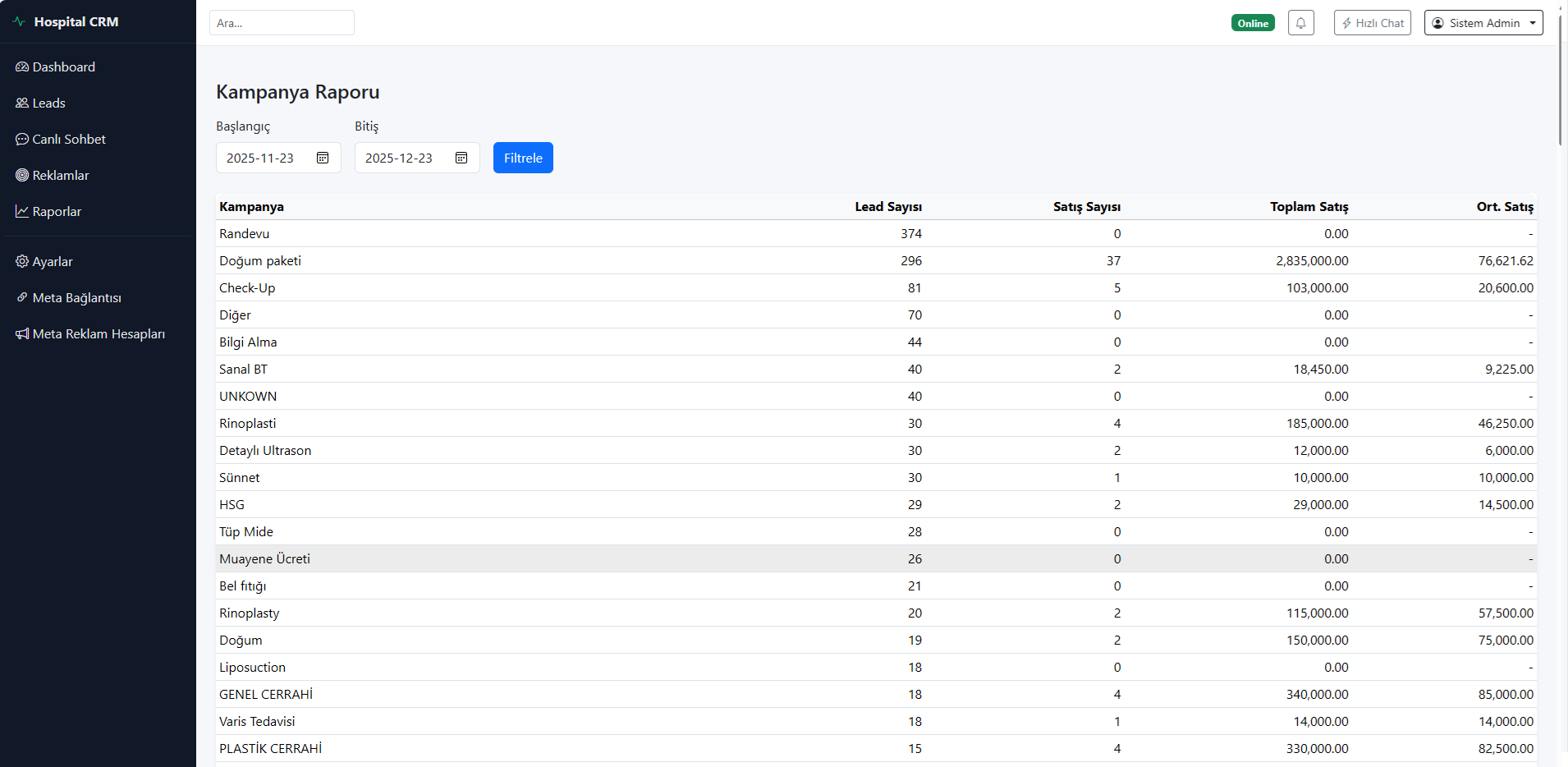Open the Hızlı Chat button
This screenshot has height=767, width=1568.
(1372, 23)
